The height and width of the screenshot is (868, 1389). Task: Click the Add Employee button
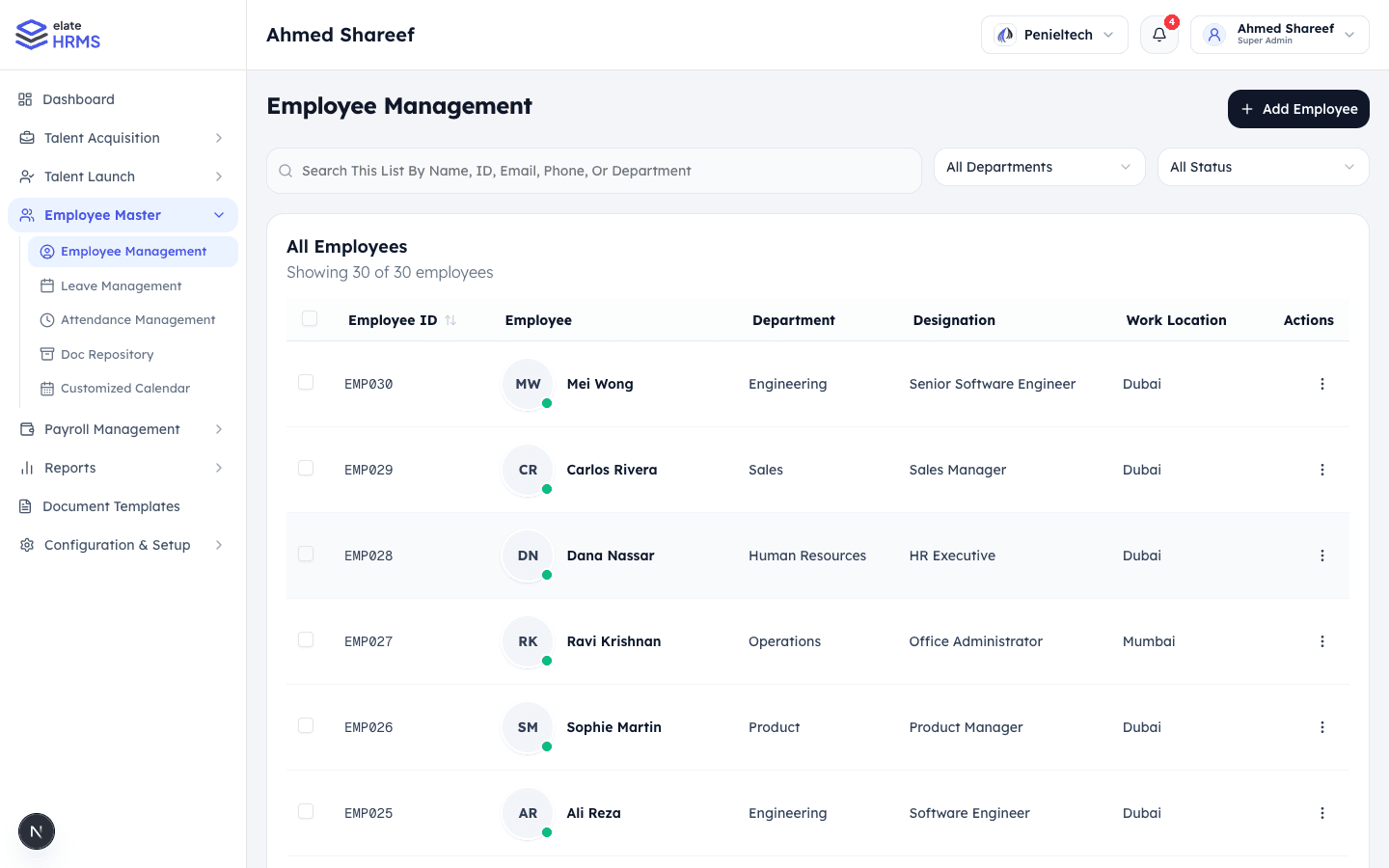point(1298,109)
